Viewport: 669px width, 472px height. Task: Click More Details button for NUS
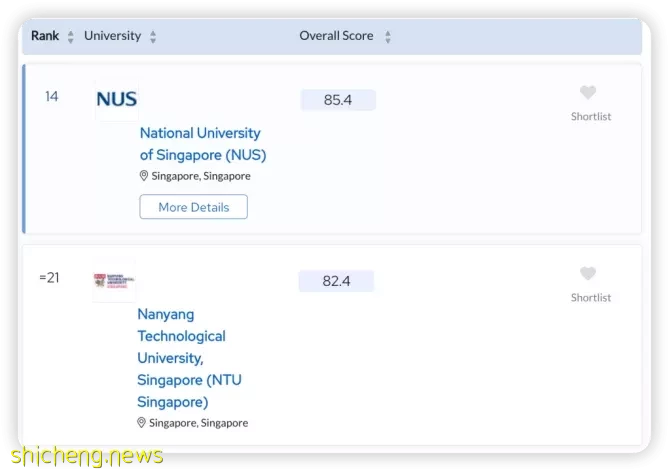pyautogui.click(x=193, y=207)
